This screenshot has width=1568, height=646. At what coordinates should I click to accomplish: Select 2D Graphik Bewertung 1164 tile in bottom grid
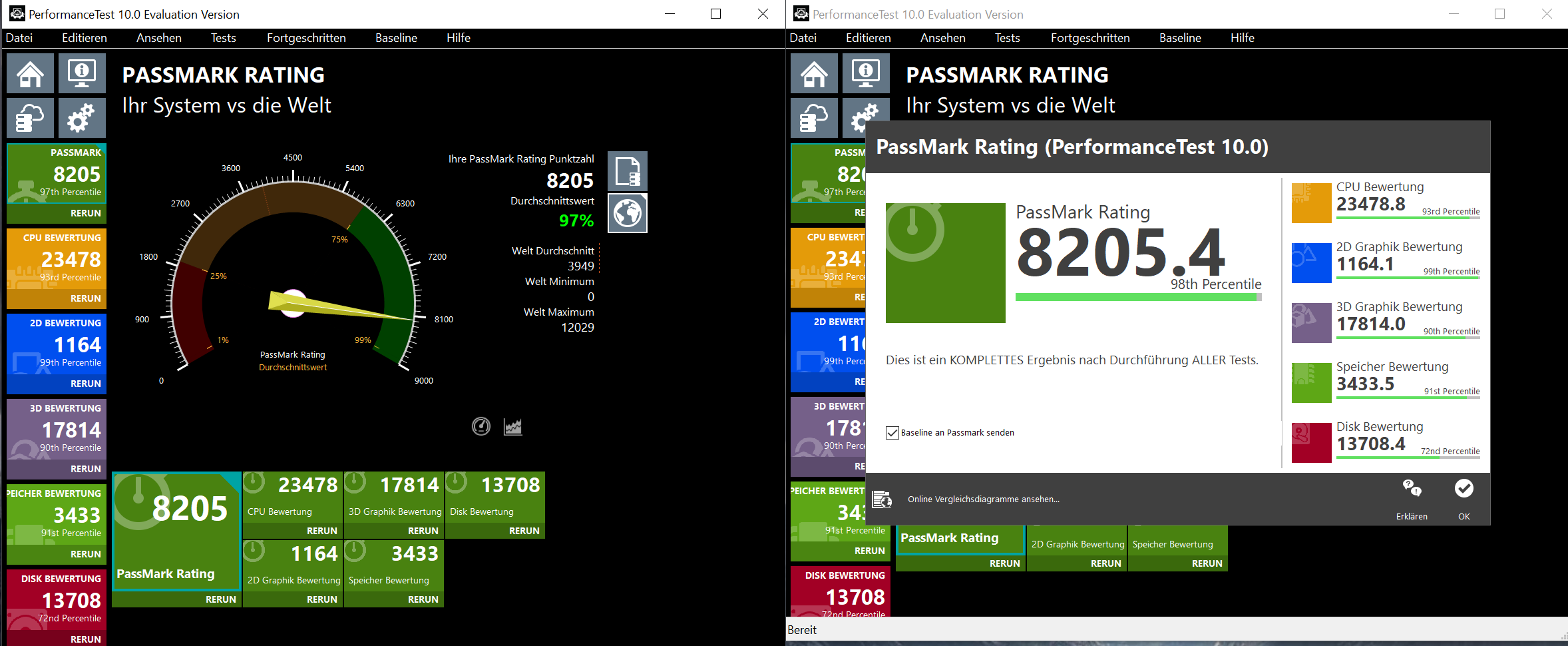point(293,567)
